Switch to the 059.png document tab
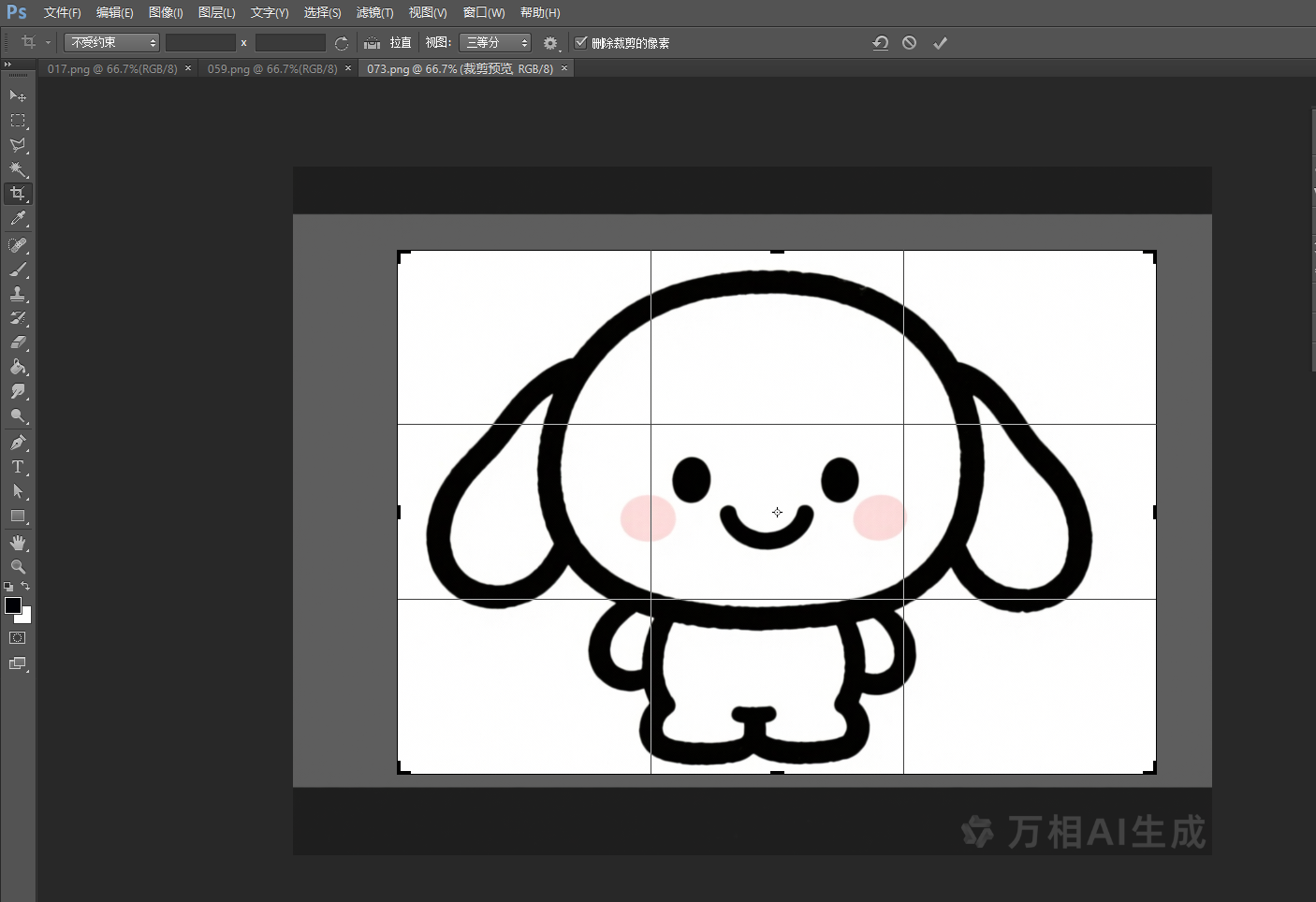This screenshot has height=902, width=1316. tap(272, 69)
